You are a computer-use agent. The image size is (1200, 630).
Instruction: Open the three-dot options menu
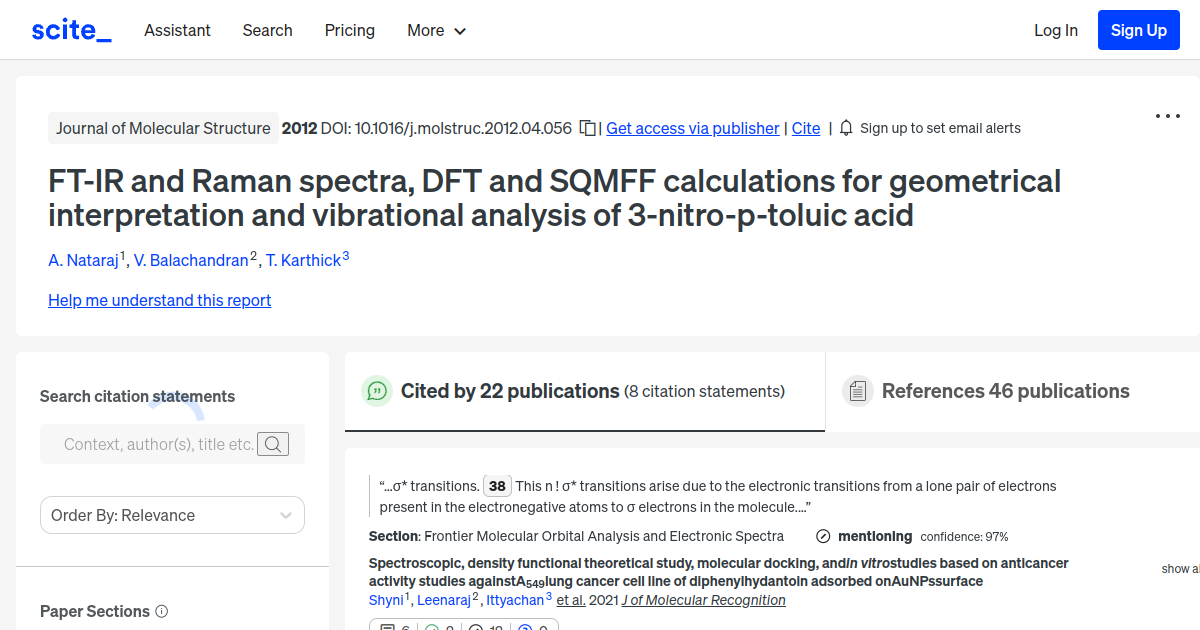pyautogui.click(x=1167, y=116)
